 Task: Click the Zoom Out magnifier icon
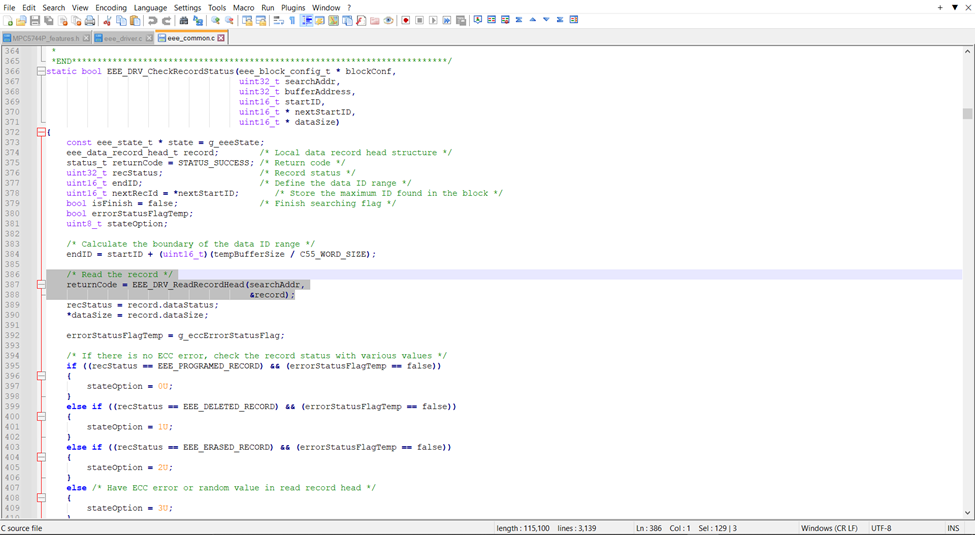coord(229,21)
